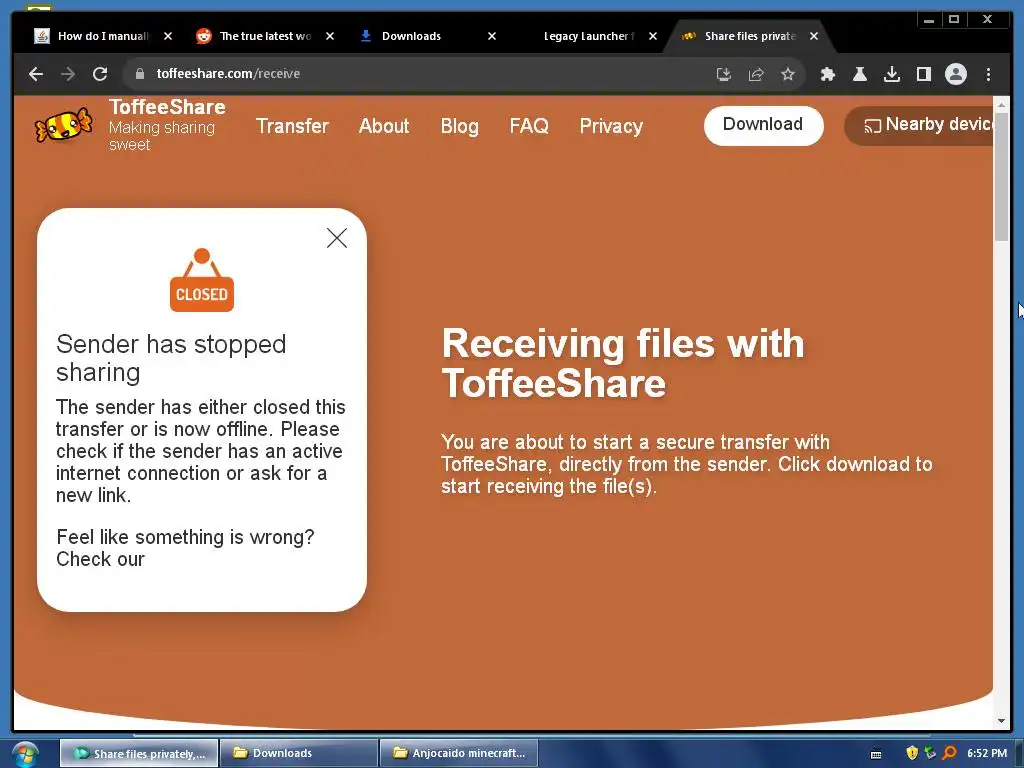Go back using the browser back arrow
The height and width of the screenshot is (768, 1024).
pos(36,74)
